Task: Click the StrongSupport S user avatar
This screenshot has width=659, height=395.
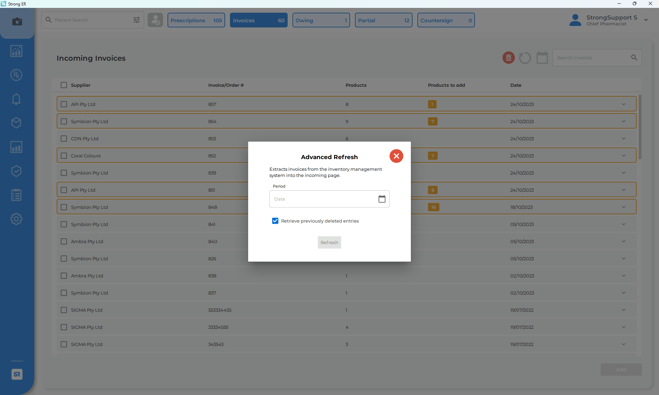Action: [575, 20]
